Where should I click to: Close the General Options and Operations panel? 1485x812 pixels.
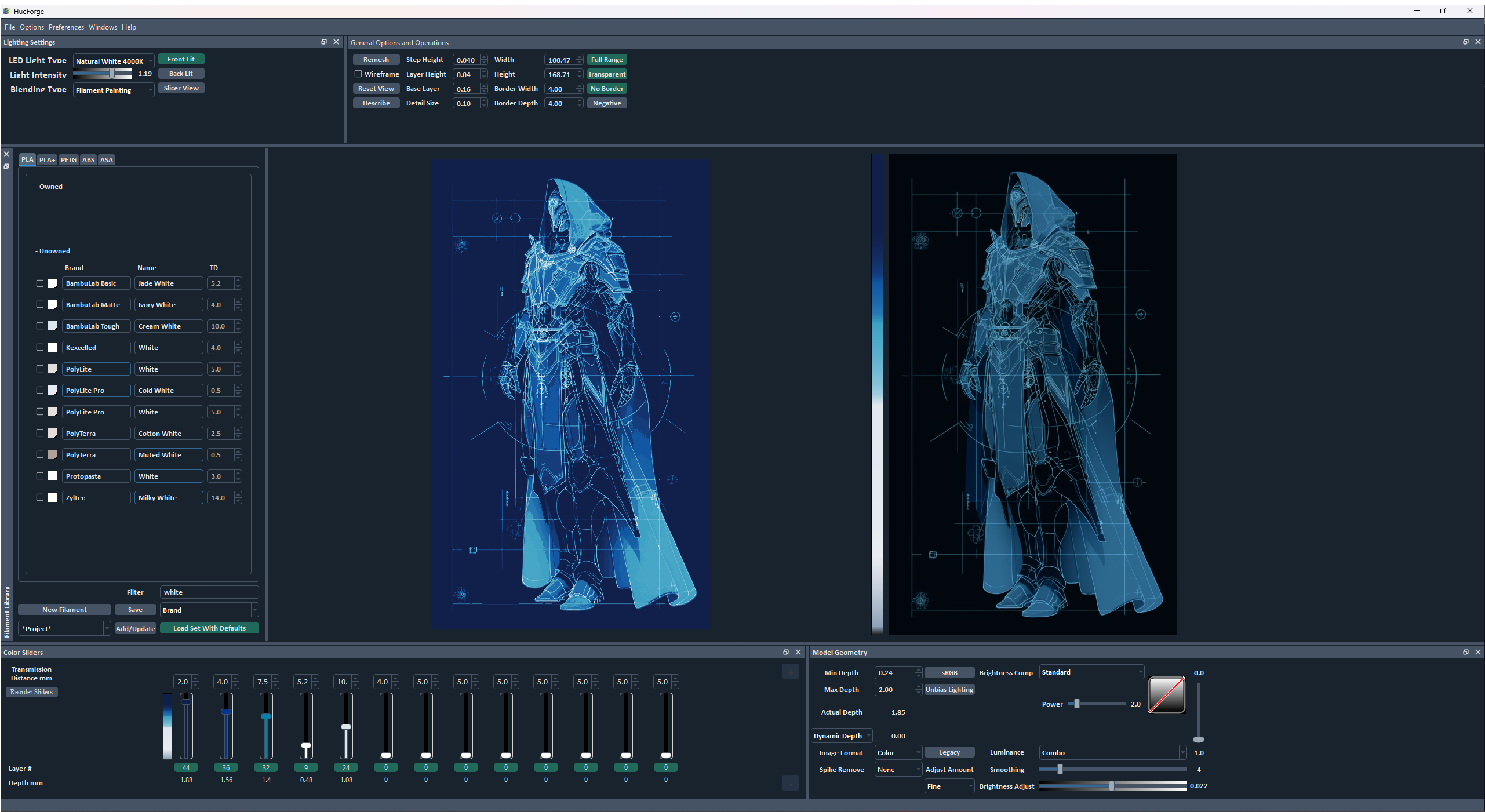click(1477, 42)
